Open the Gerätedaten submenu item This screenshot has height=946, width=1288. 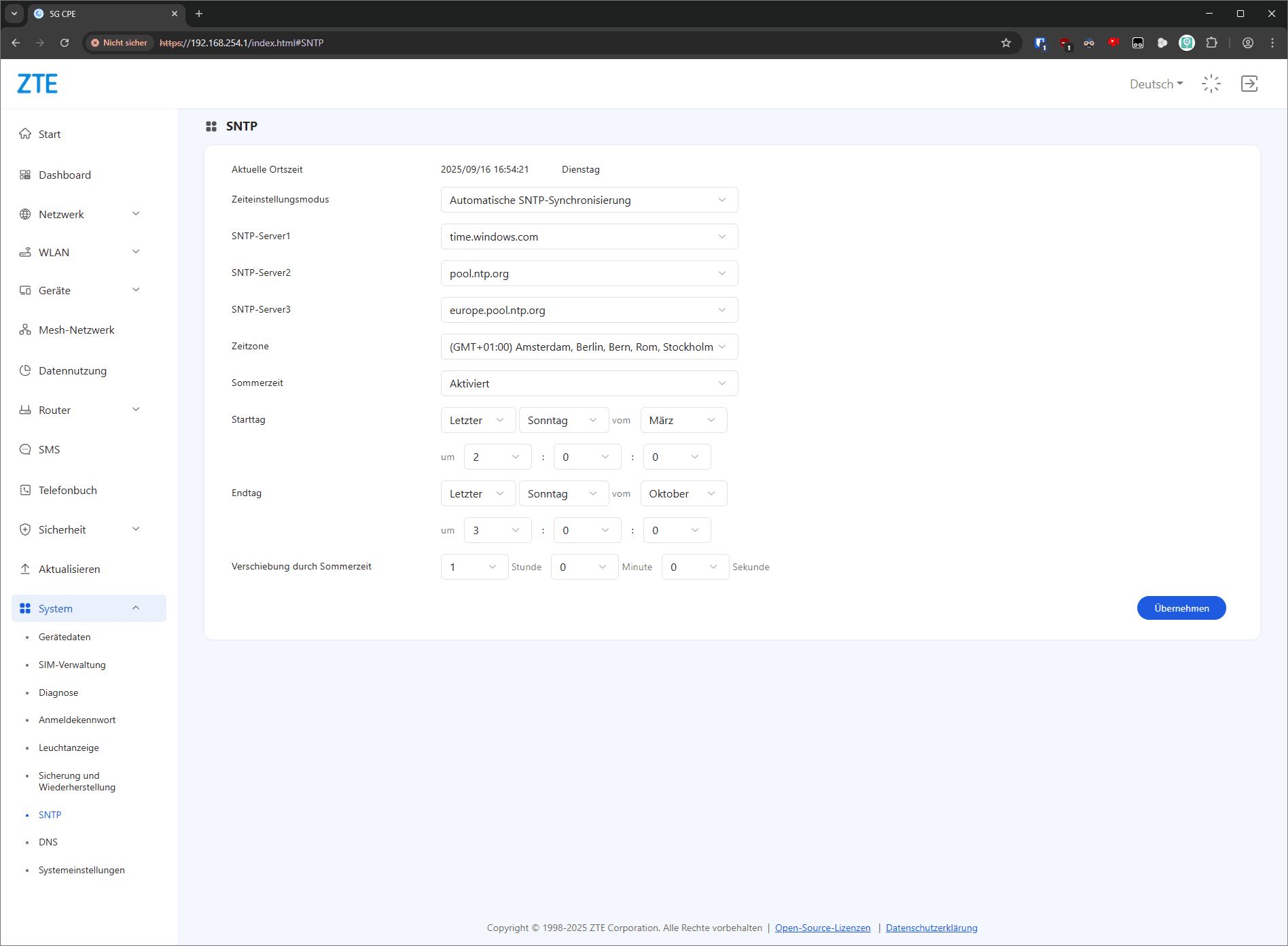coord(65,637)
